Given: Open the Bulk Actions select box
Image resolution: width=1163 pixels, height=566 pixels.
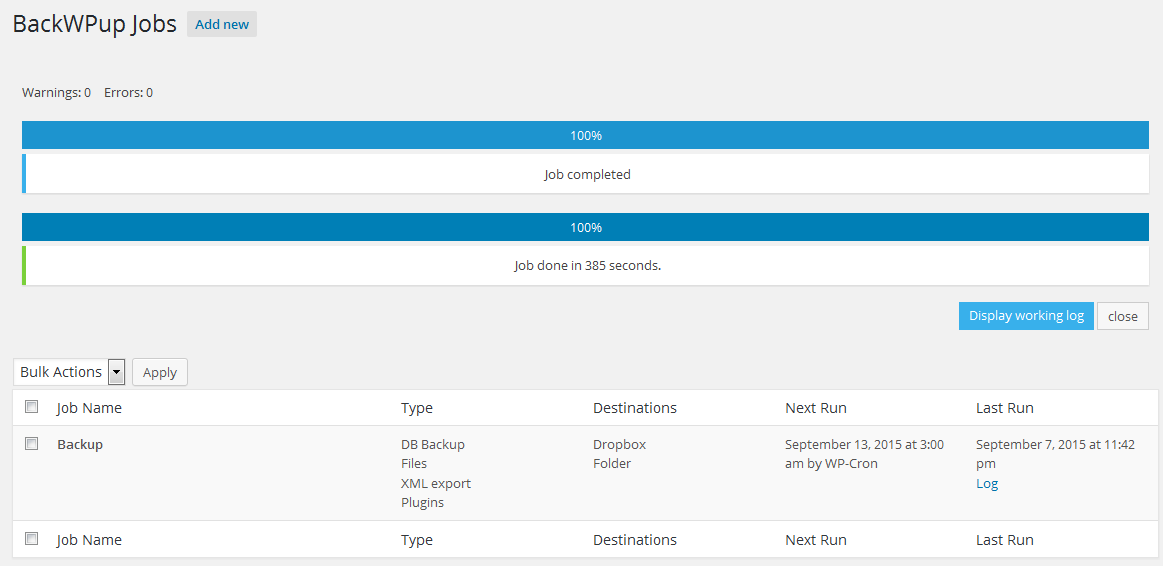Looking at the screenshot, I should coord(69,372).
